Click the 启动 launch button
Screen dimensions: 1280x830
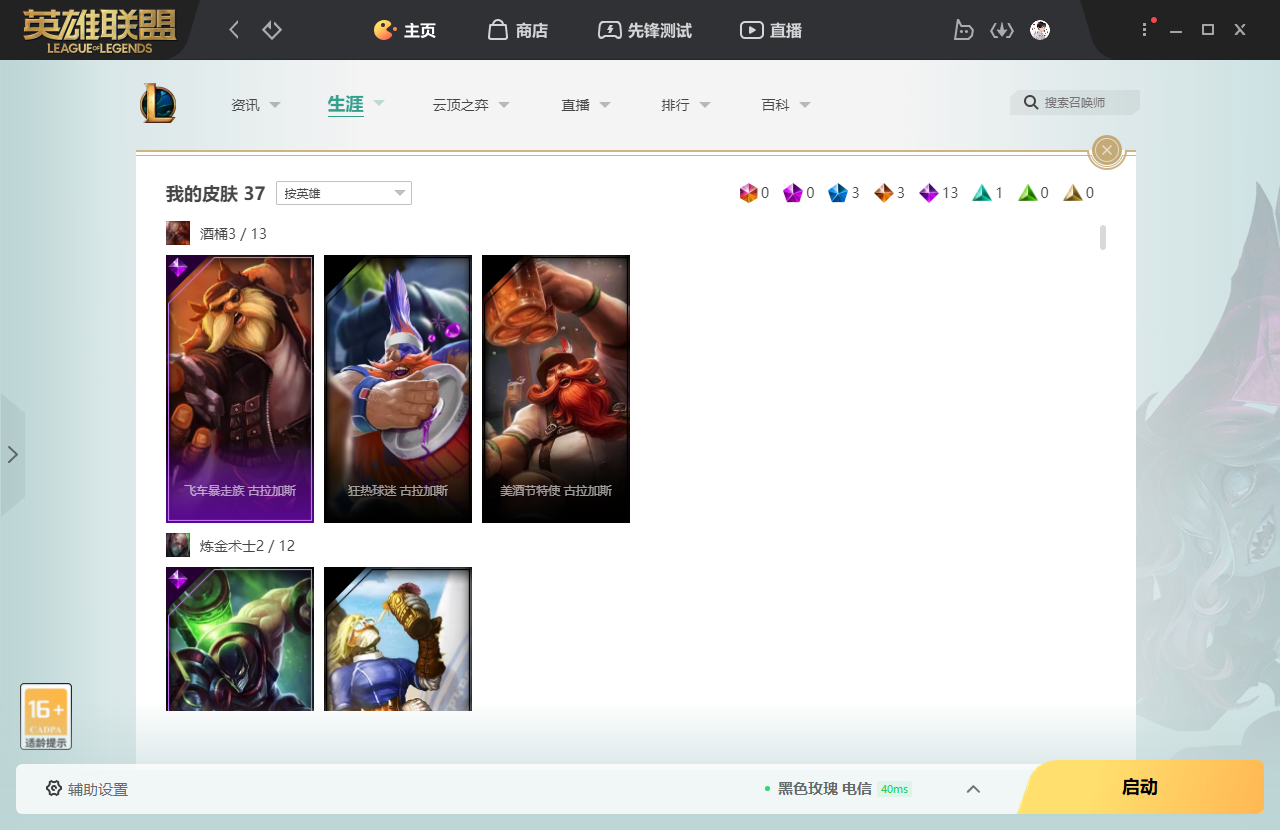pos(1140,787)
